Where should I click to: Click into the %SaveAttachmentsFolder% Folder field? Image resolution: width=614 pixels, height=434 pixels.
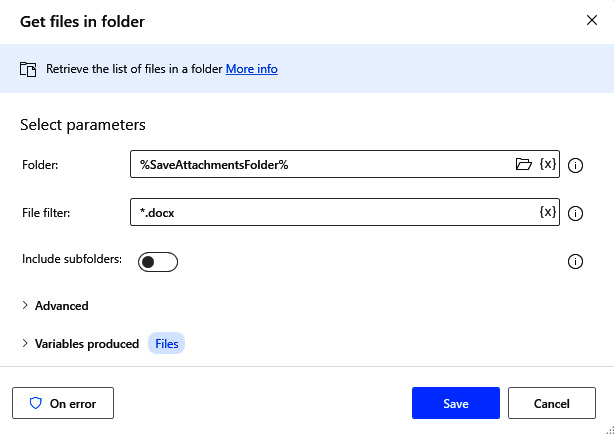click(x=321, y=164)
